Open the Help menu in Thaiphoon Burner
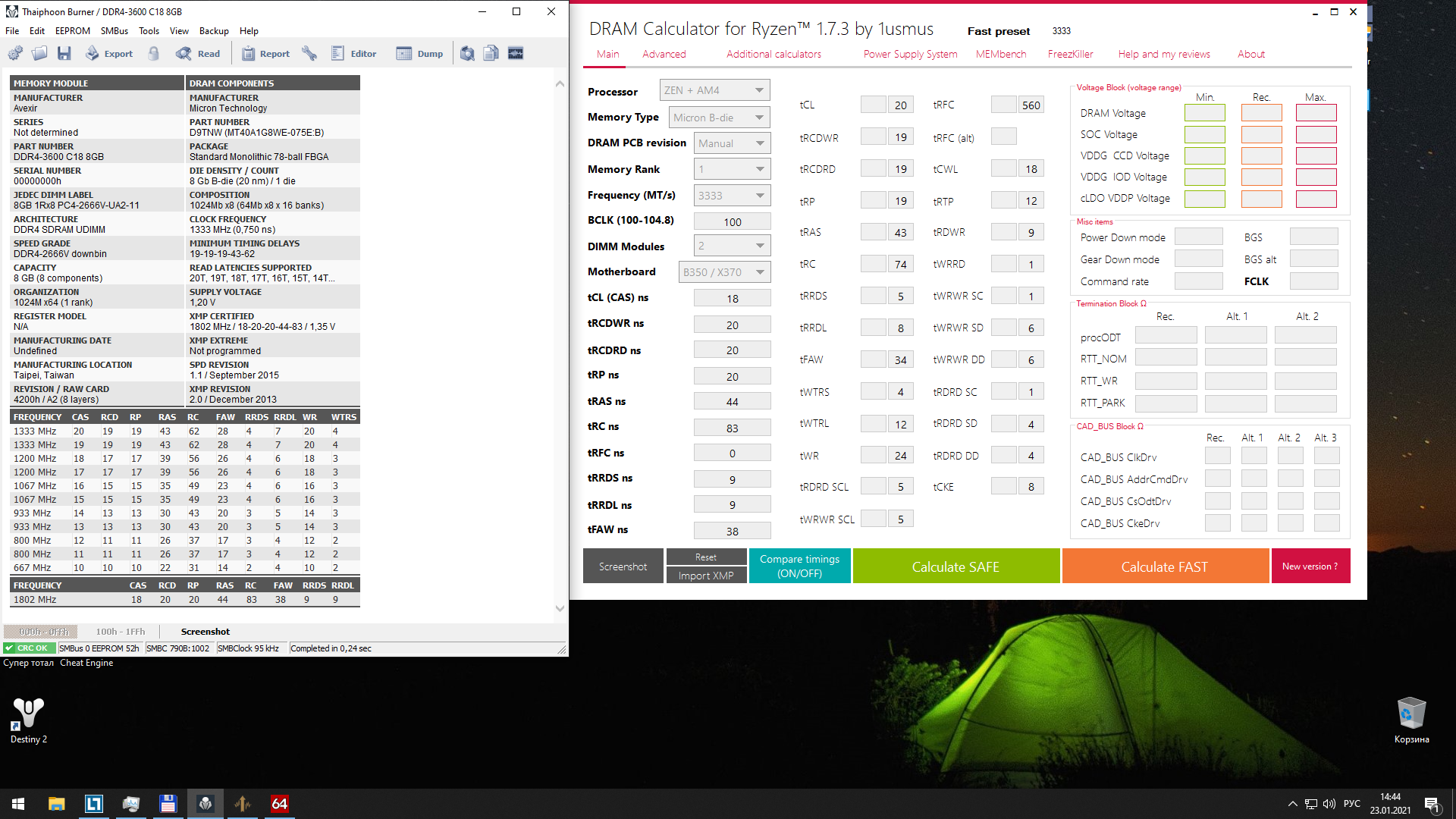This screenshot has height=819, width=1456. pos(249,31)
